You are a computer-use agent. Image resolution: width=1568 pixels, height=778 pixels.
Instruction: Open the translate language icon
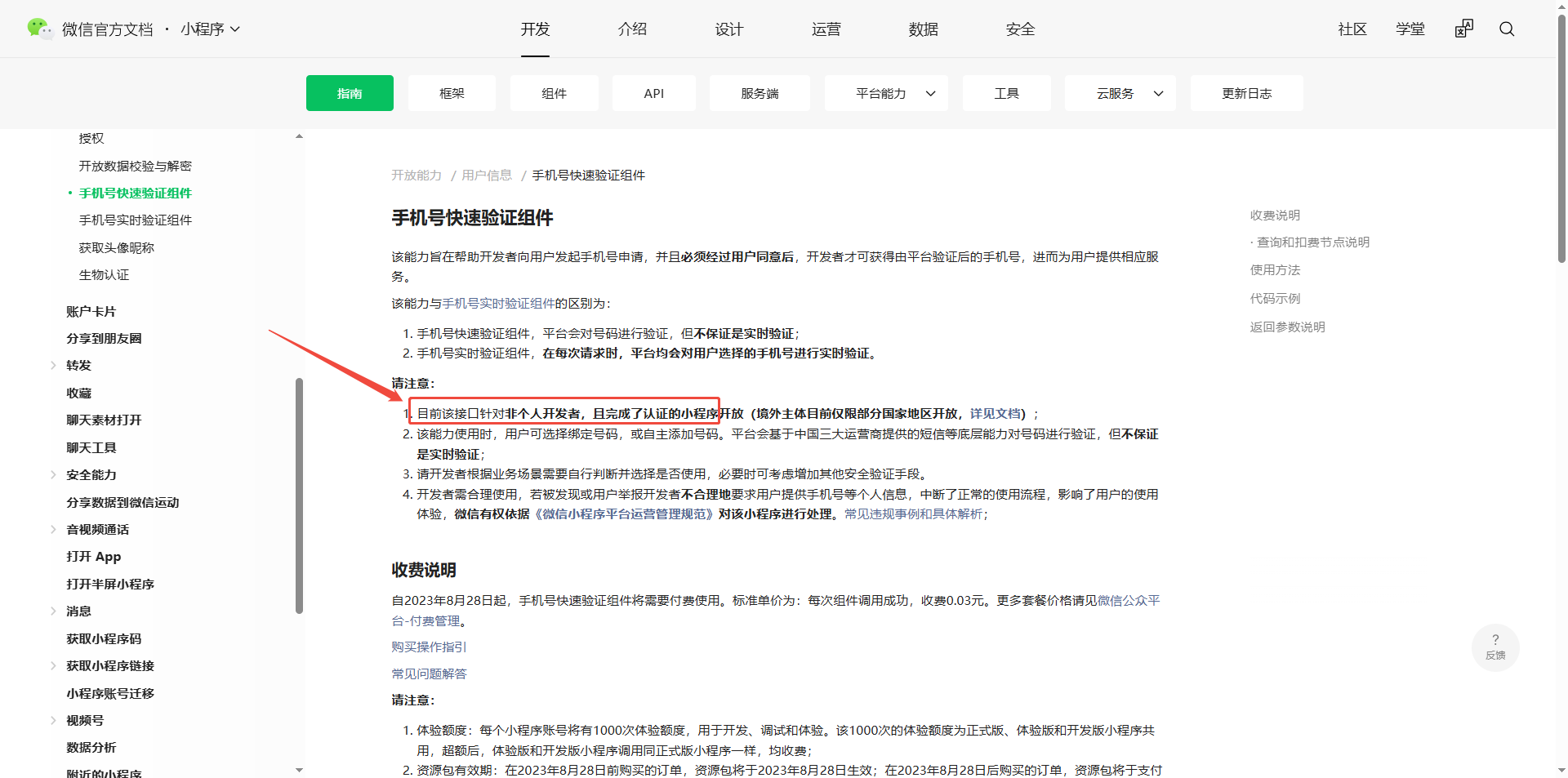click(x=1464, y=29)
